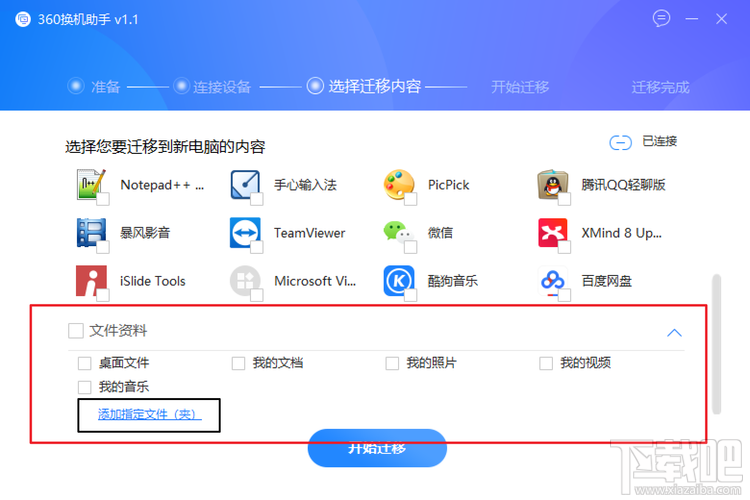Collapse the 文件资料 section chevron

[674, 333]
